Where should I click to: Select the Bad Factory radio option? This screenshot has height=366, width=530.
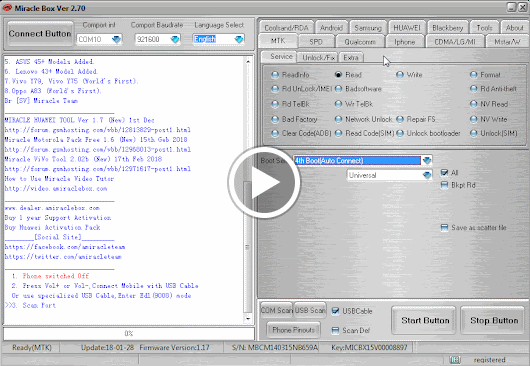275,119
